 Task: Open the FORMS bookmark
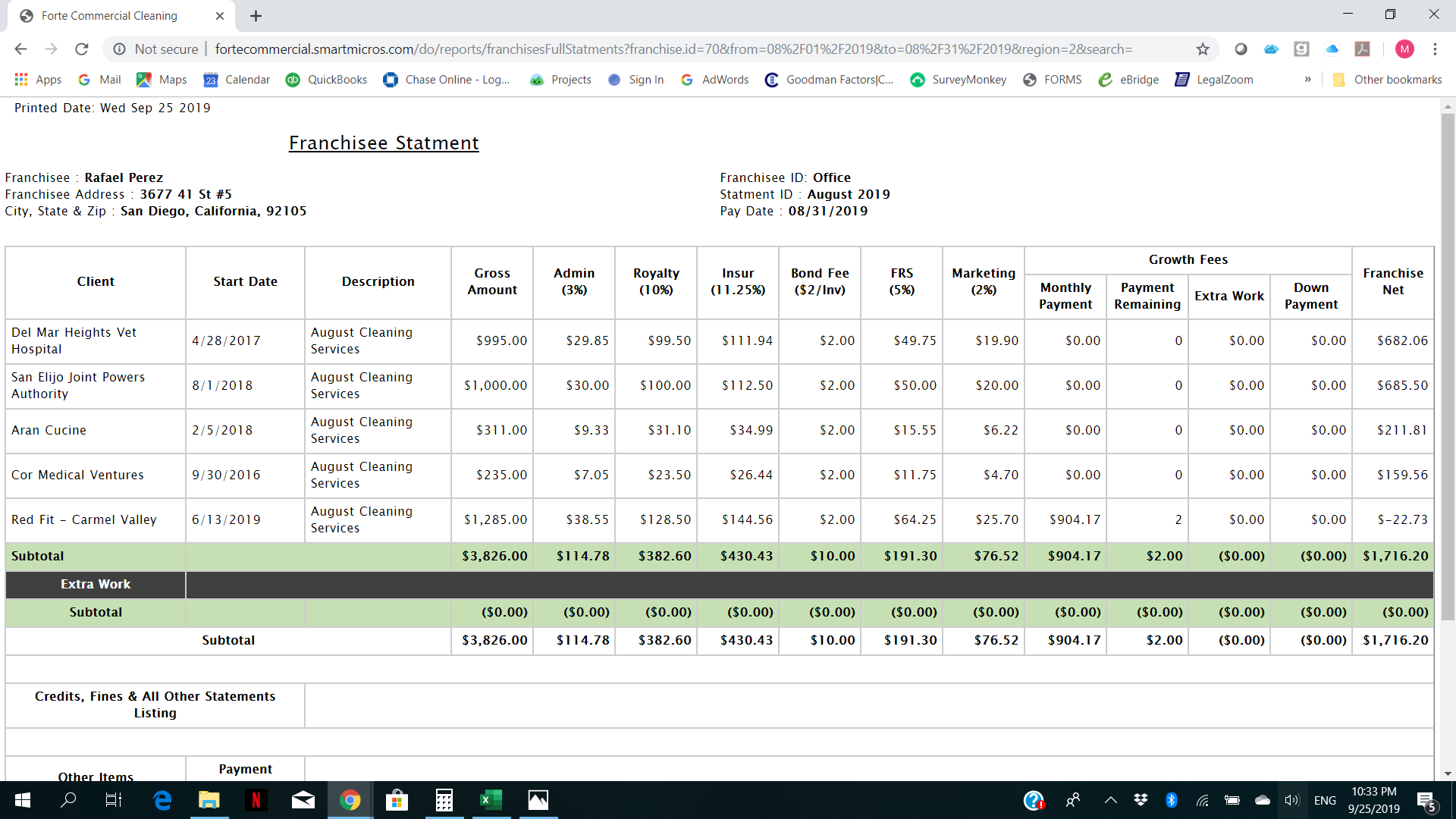tap(1053, 80)
